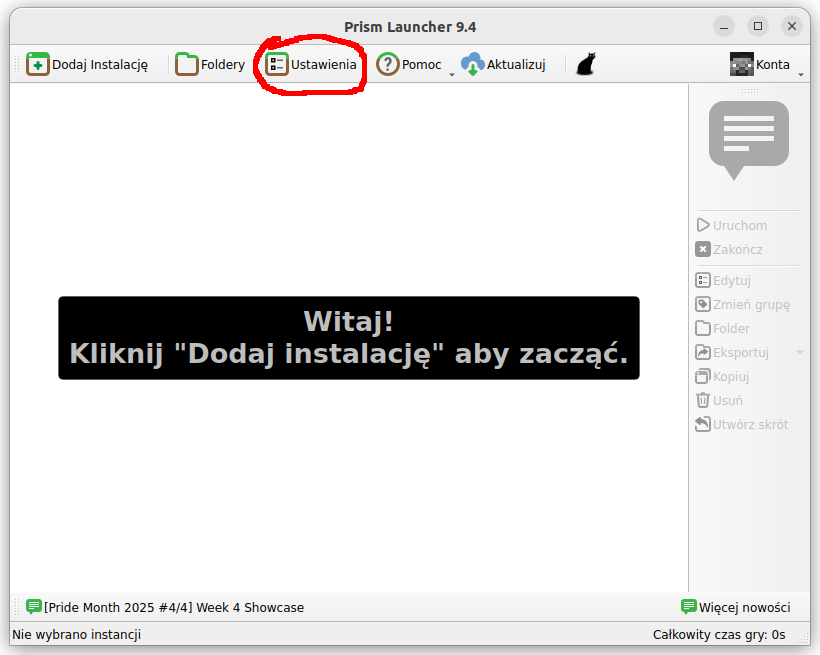Click the black cat icon

pos(586,64)
